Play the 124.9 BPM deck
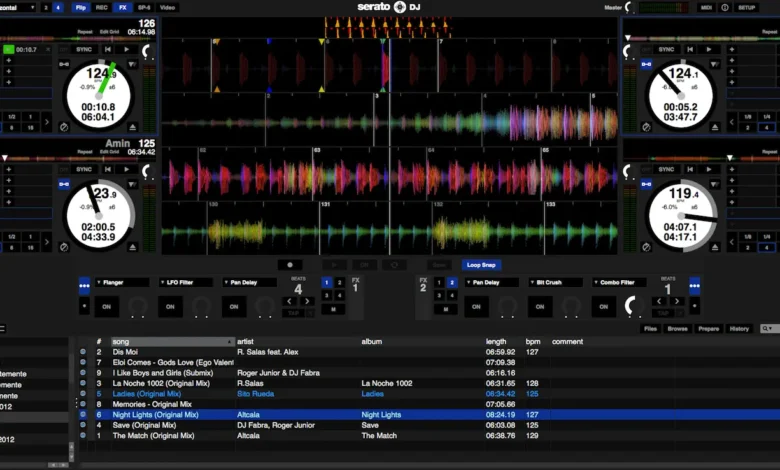780x470 pixels. point(126,49)
